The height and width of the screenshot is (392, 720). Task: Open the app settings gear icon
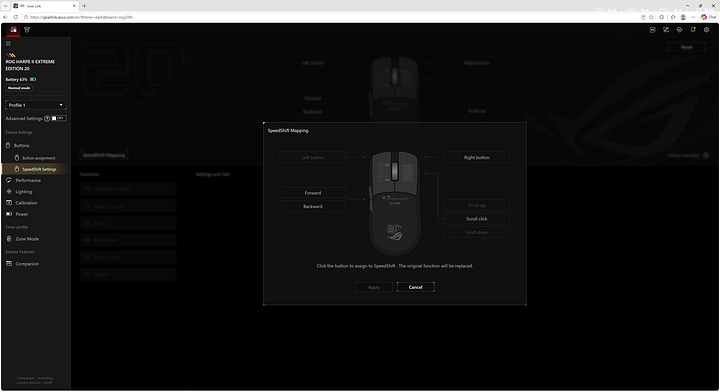tap(706, 30)
